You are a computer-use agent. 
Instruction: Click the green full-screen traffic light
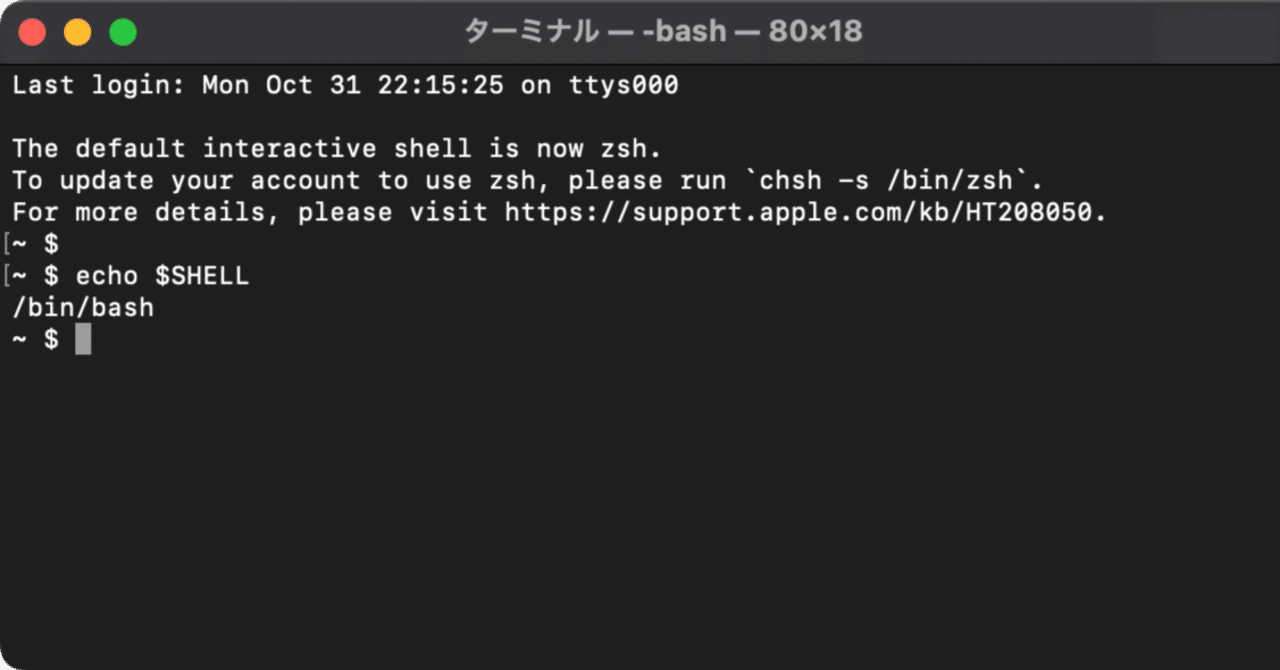[x=122, y=31]
